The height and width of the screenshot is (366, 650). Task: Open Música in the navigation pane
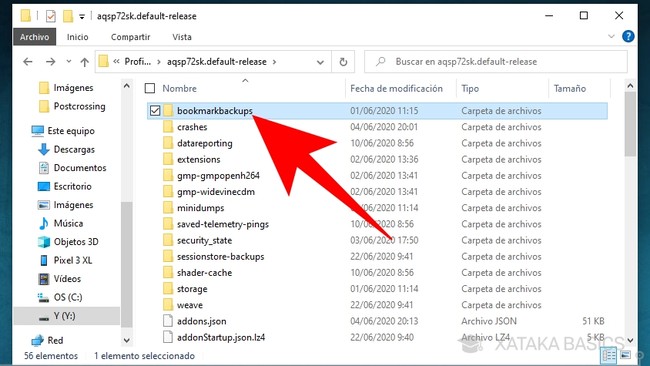[68, 223]
